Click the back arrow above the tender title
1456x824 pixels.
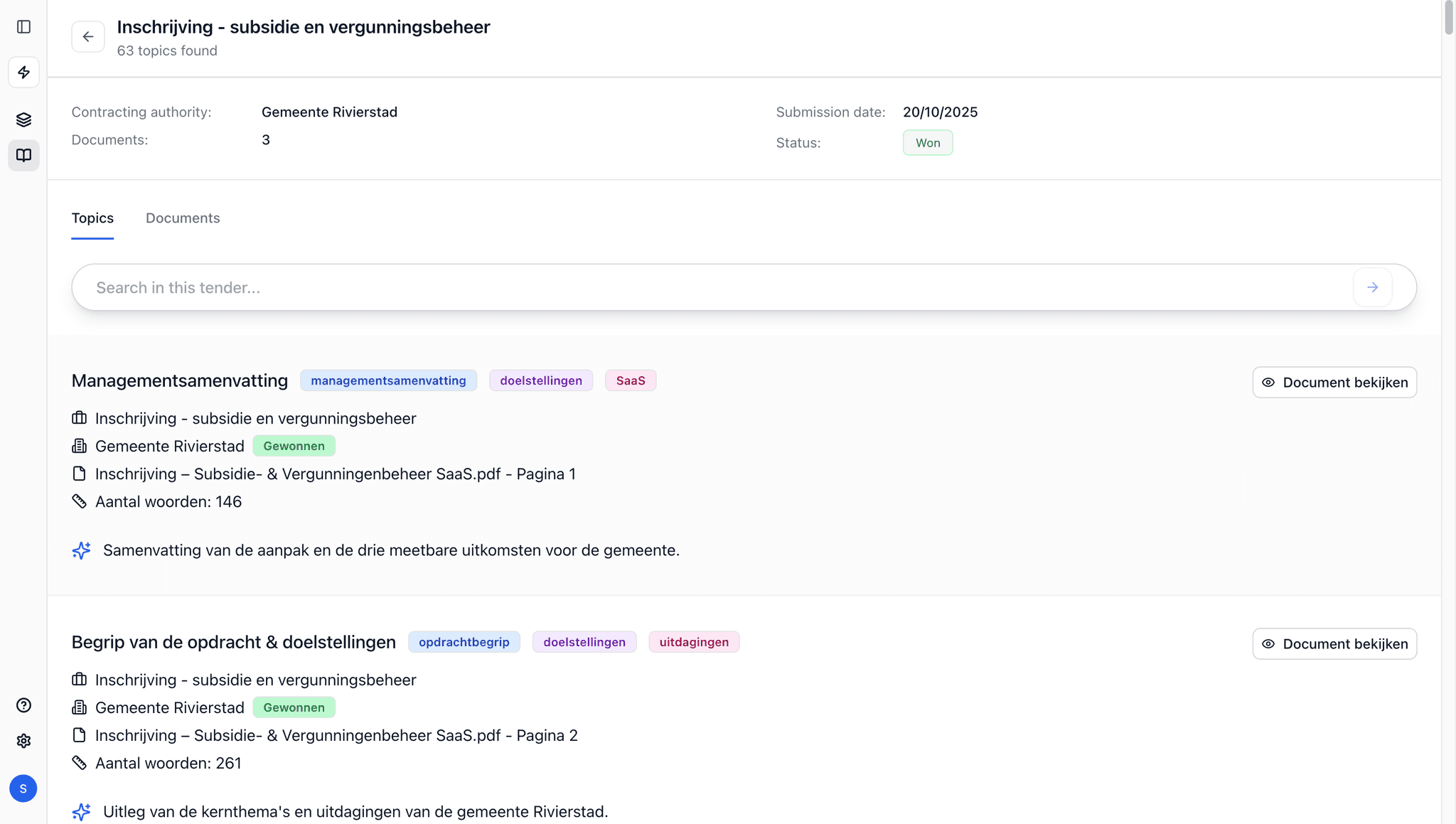[88, 36]
